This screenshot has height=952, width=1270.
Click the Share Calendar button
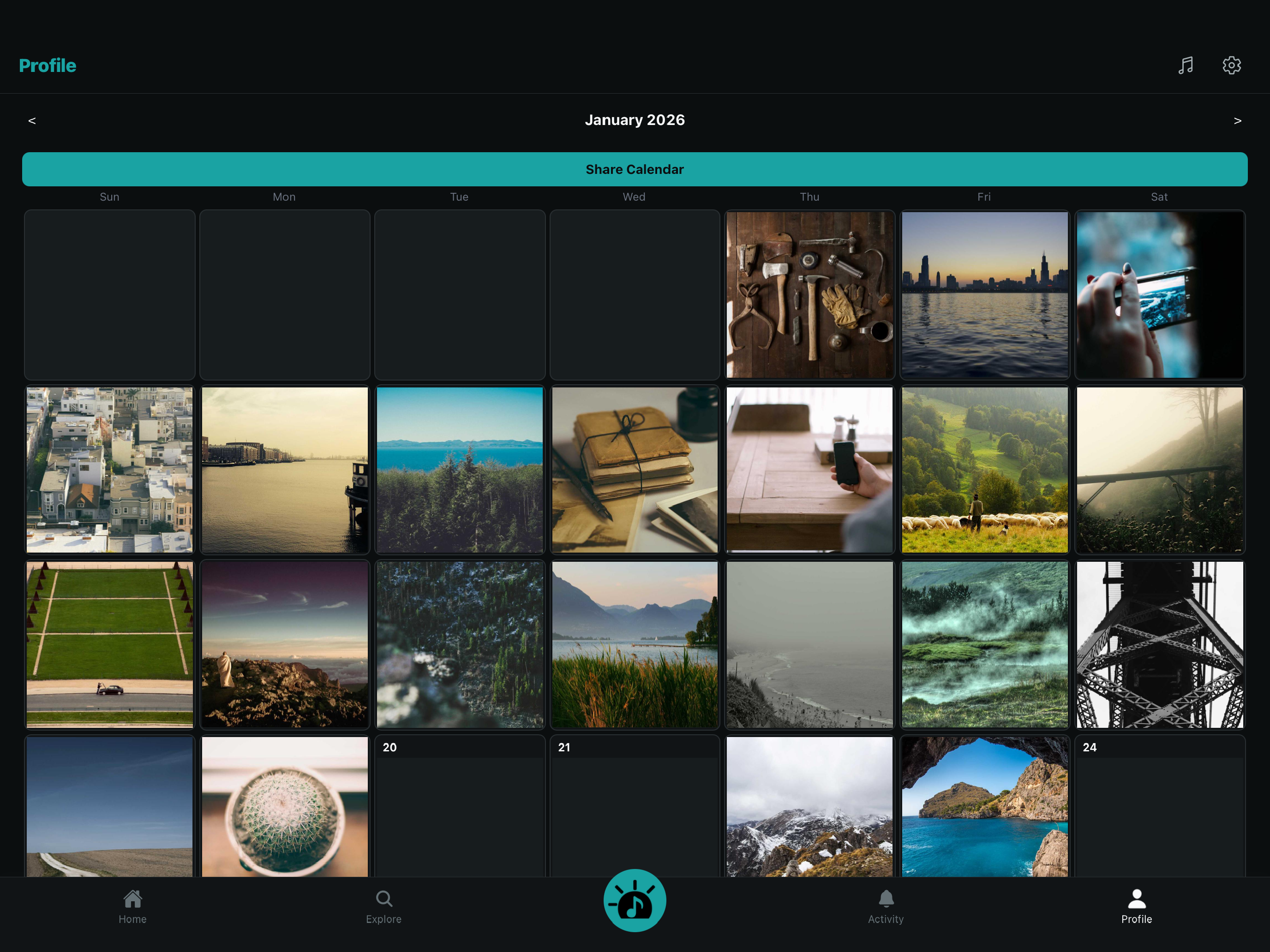pos(635,169)
